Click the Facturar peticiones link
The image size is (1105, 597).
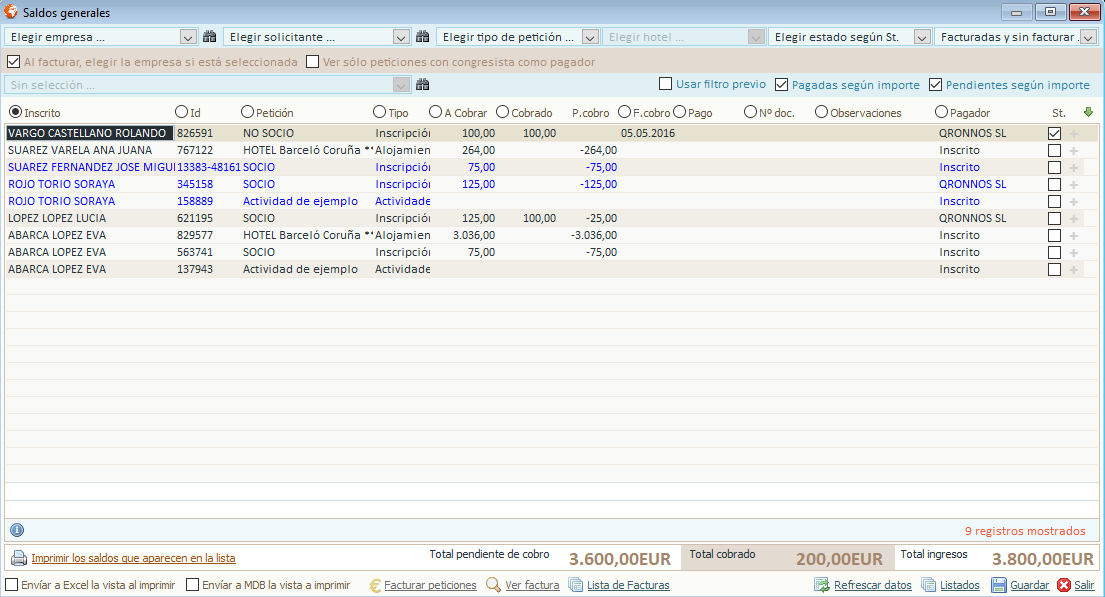point(430,585)
